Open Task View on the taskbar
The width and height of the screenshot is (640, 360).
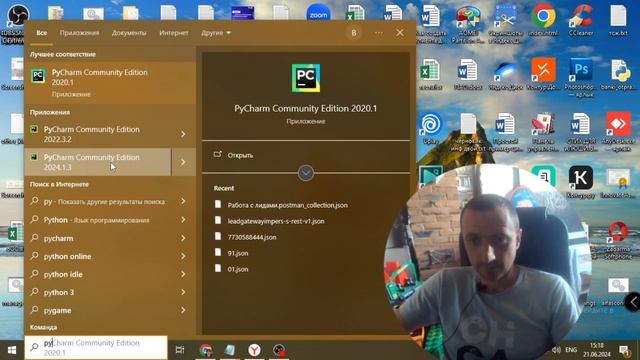pyautogui.click(x=180, y=350)
